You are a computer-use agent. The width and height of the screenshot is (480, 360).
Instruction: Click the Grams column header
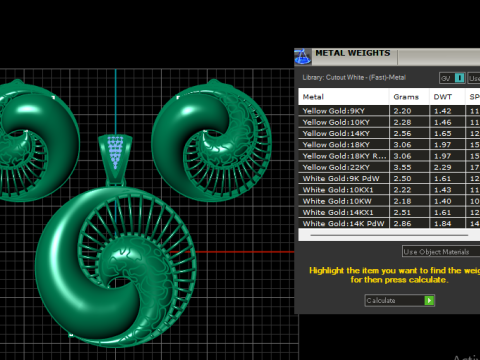(x=409, y=97)
